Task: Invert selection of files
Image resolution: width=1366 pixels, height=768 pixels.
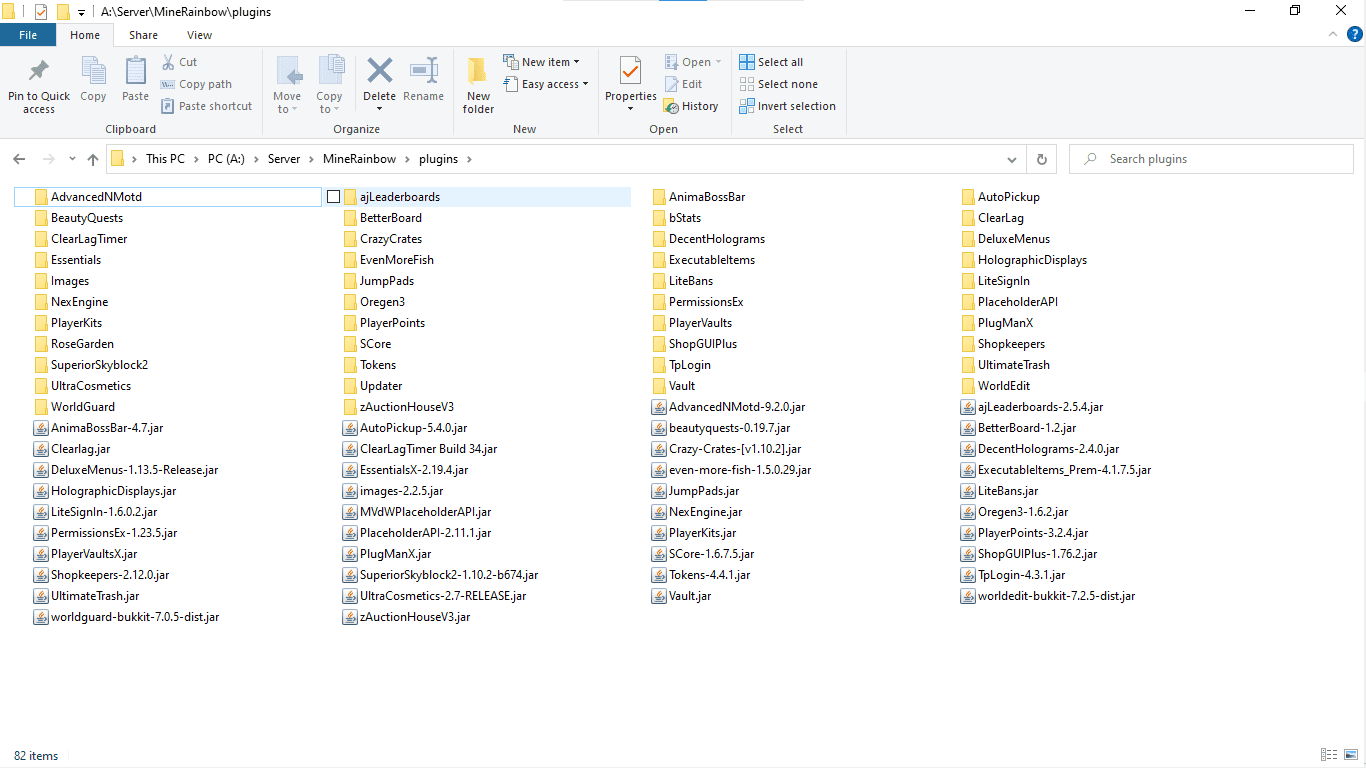Action: click(x=787, y=106)
